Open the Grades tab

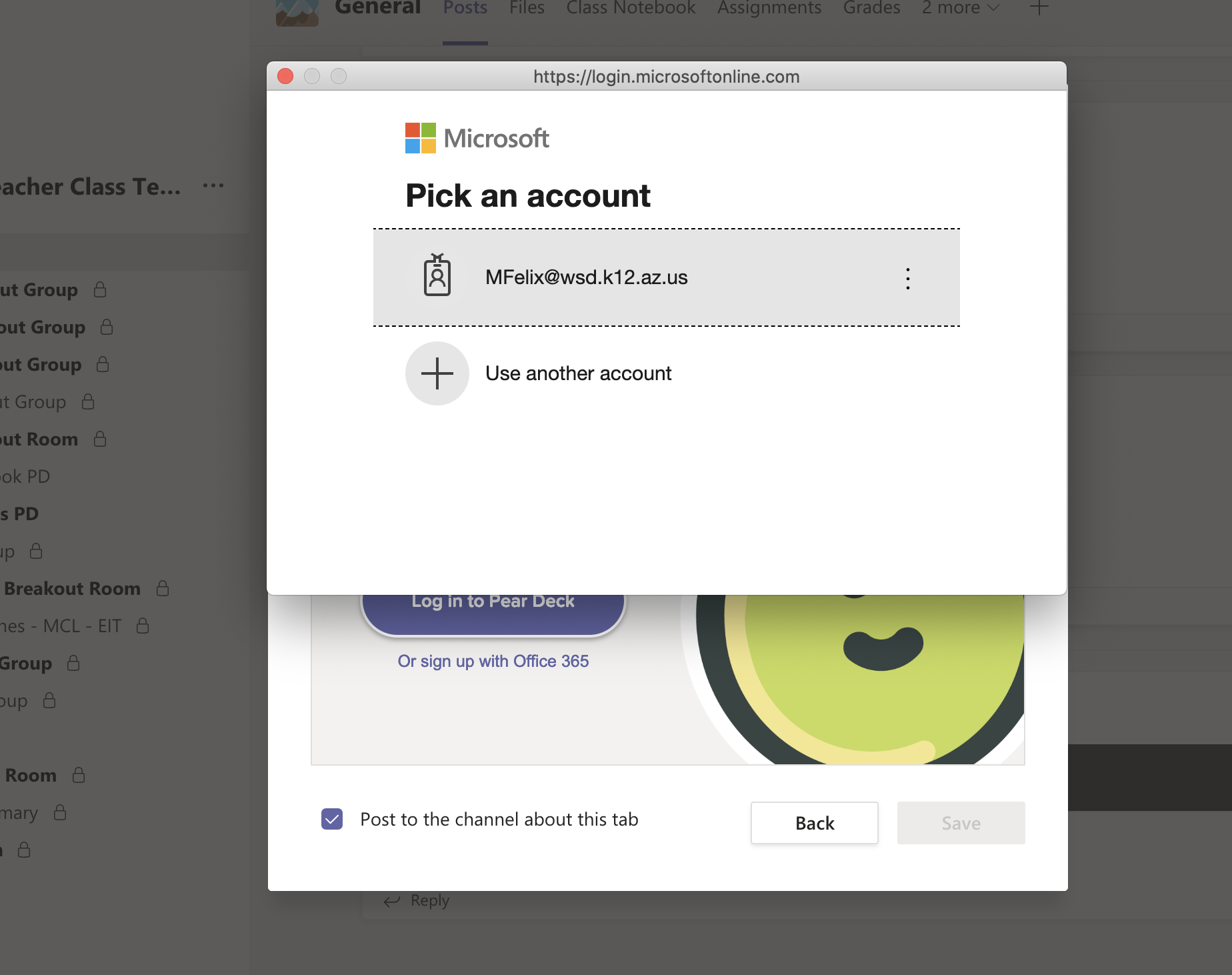point(871,8)
